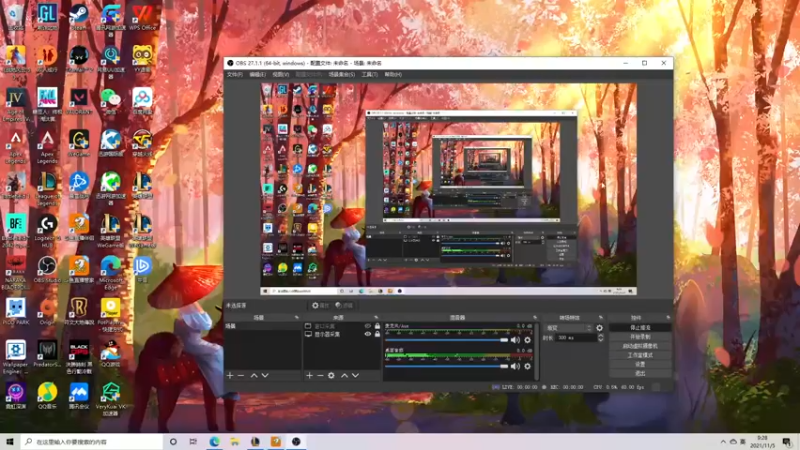
Task: Open transition properties gear next to 渐变
Action: pyautogui.click(x=599, y=328)
